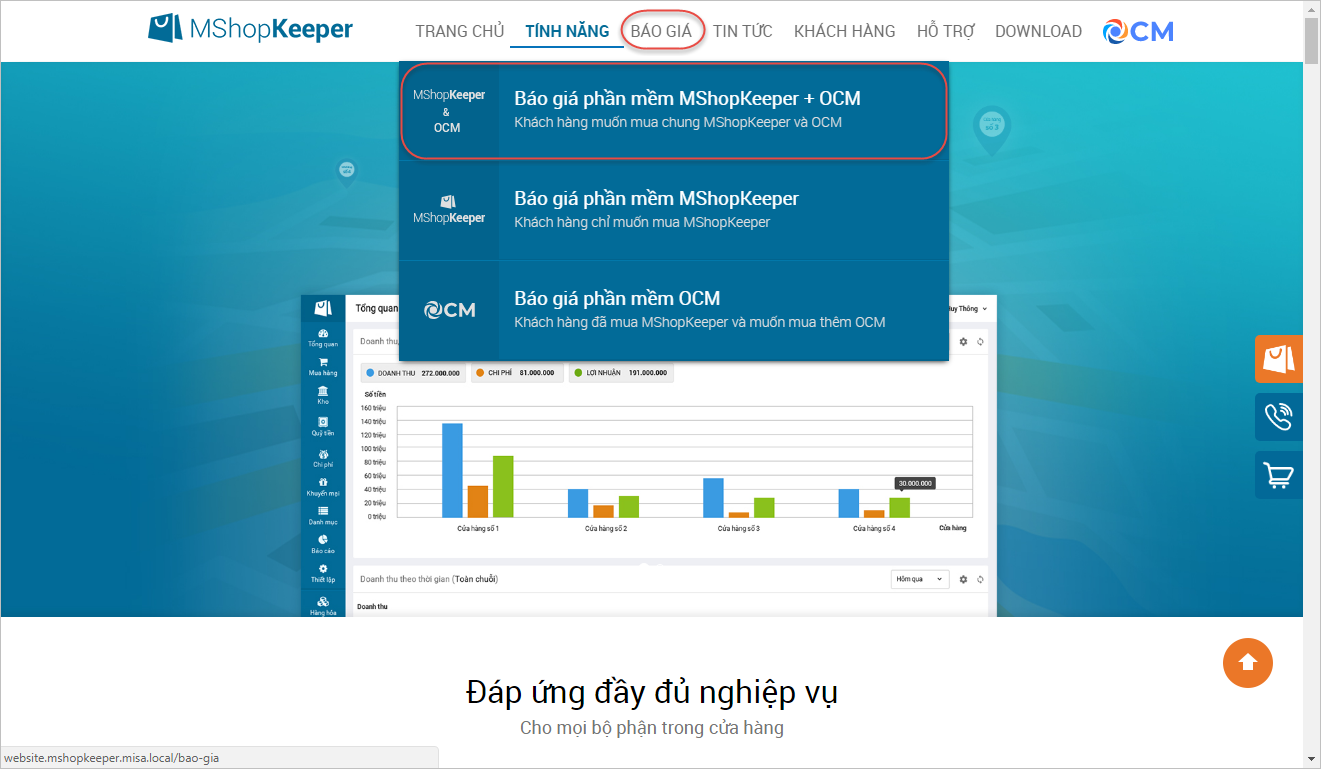Expand the Huy Thông user dropdown
Screen dimensions: 1321x769
click(968, 309)
